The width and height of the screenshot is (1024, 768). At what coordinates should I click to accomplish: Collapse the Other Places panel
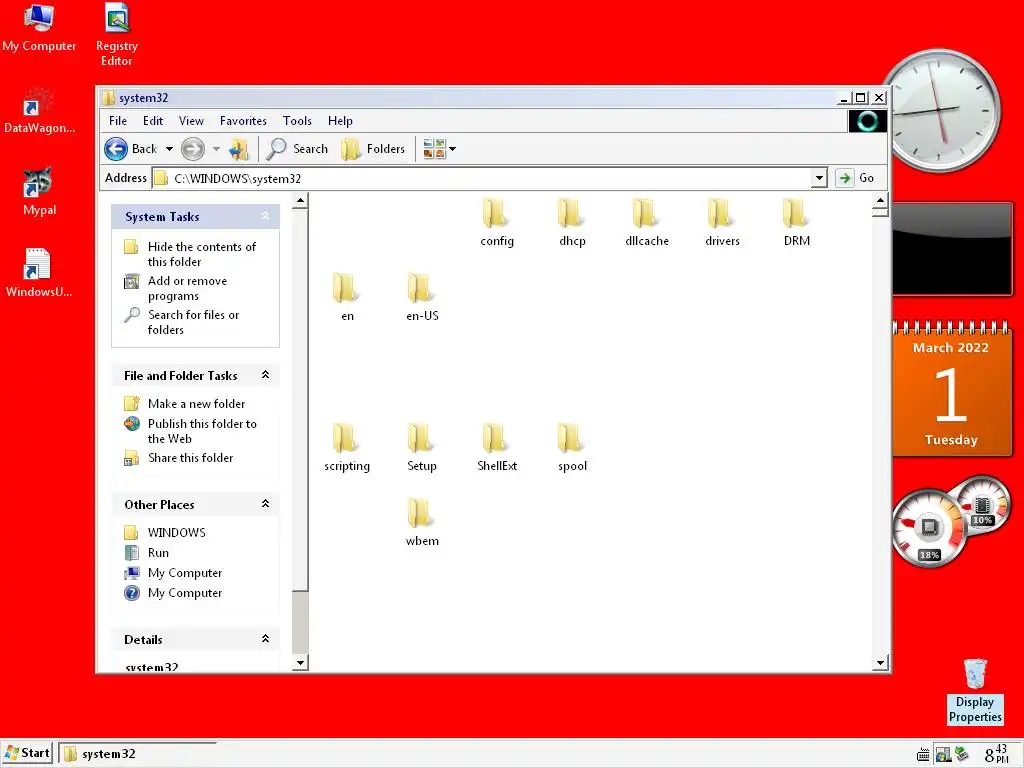coord(265,503)
